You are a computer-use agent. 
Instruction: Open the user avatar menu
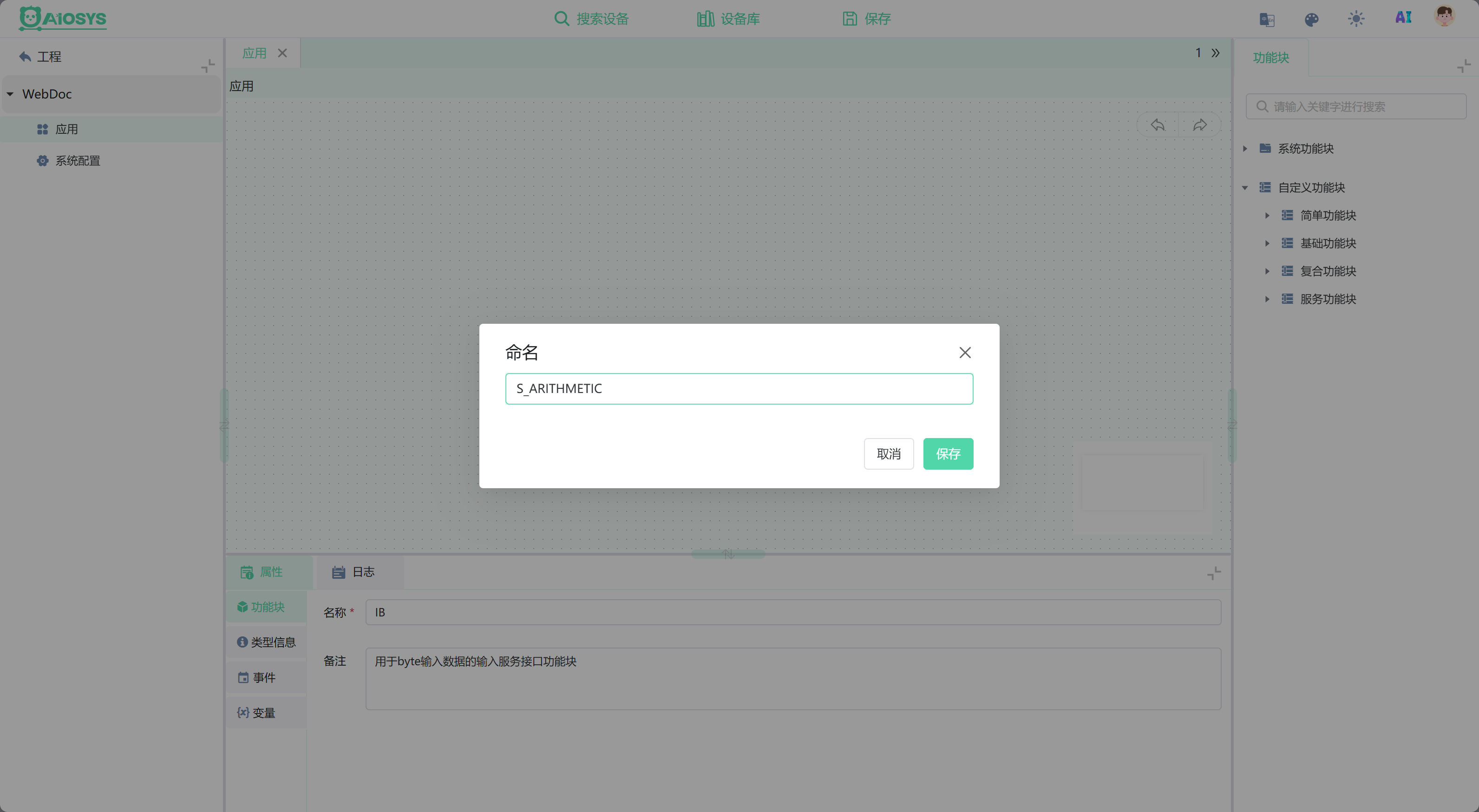(1445, 17)
